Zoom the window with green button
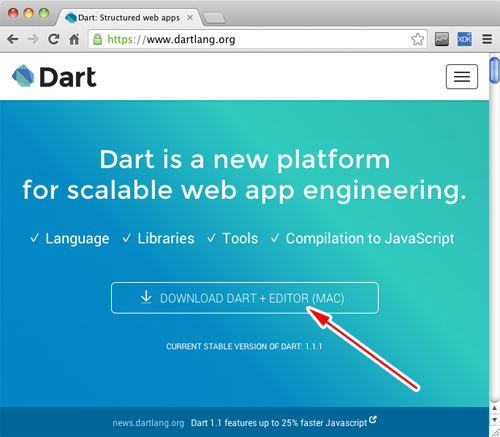Image resolution: width=500 pixels, height=437 pixels. (44, 13)
